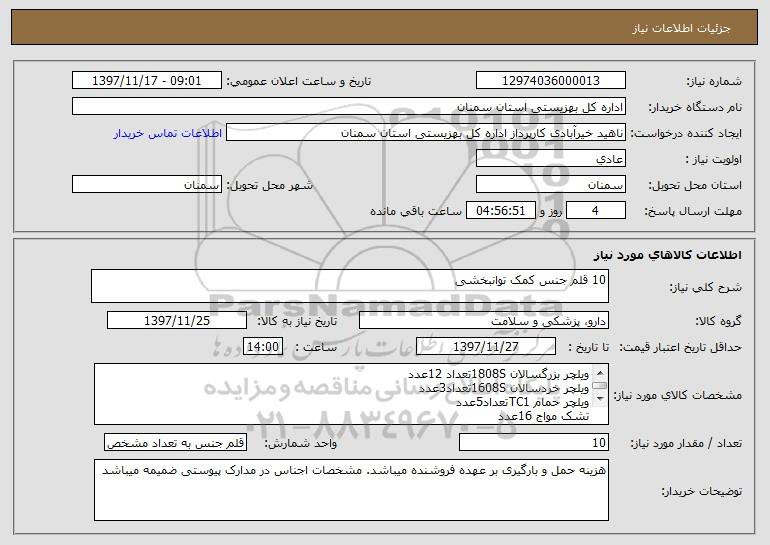Screen dimensions: 770x545
Task: Select the line 'ویلچر حمام TC1 تعداد5عدد'
Action: point(522,402)
